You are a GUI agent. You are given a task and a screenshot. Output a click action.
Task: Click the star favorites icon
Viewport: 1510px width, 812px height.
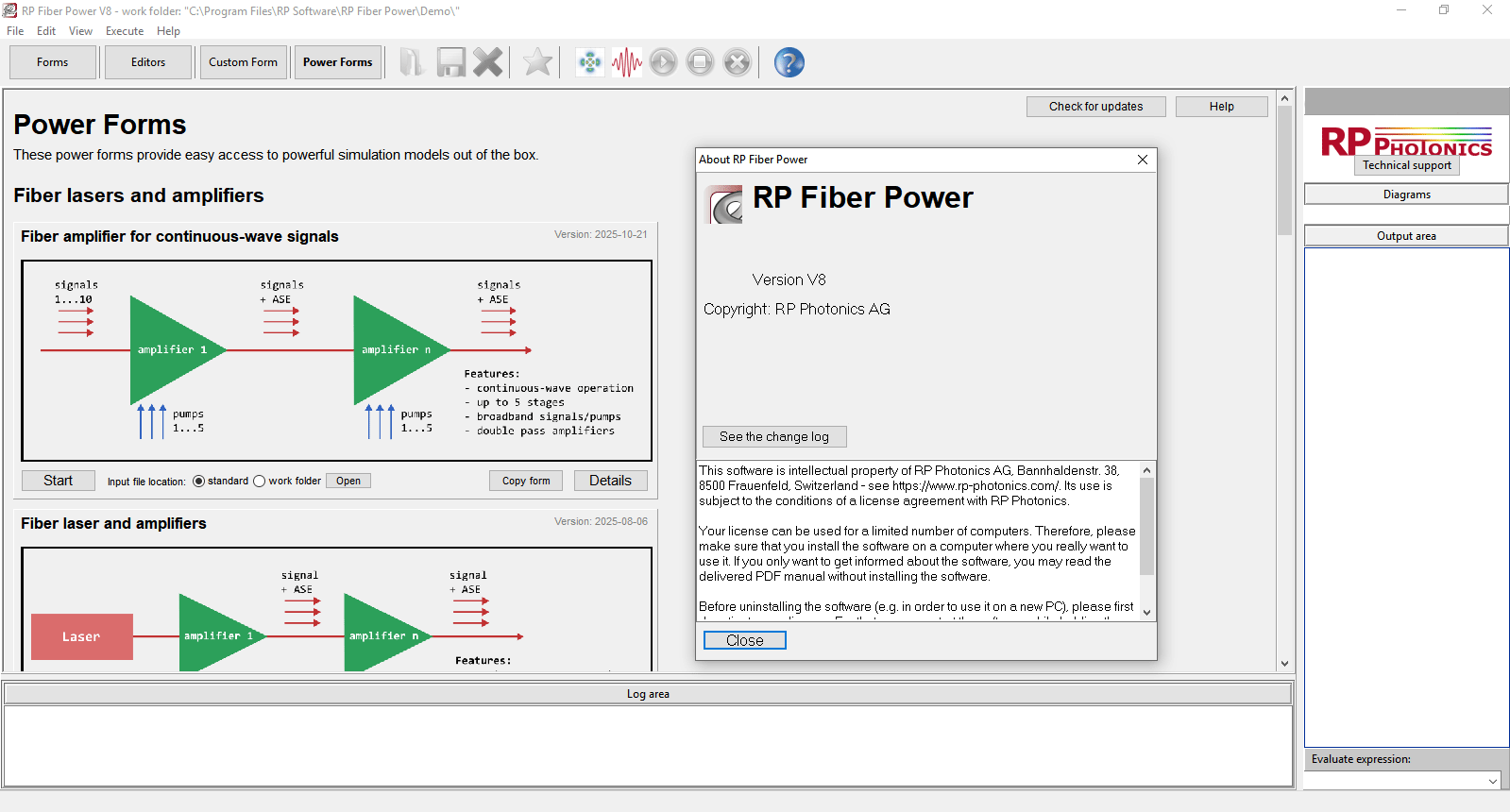(537, 62)
